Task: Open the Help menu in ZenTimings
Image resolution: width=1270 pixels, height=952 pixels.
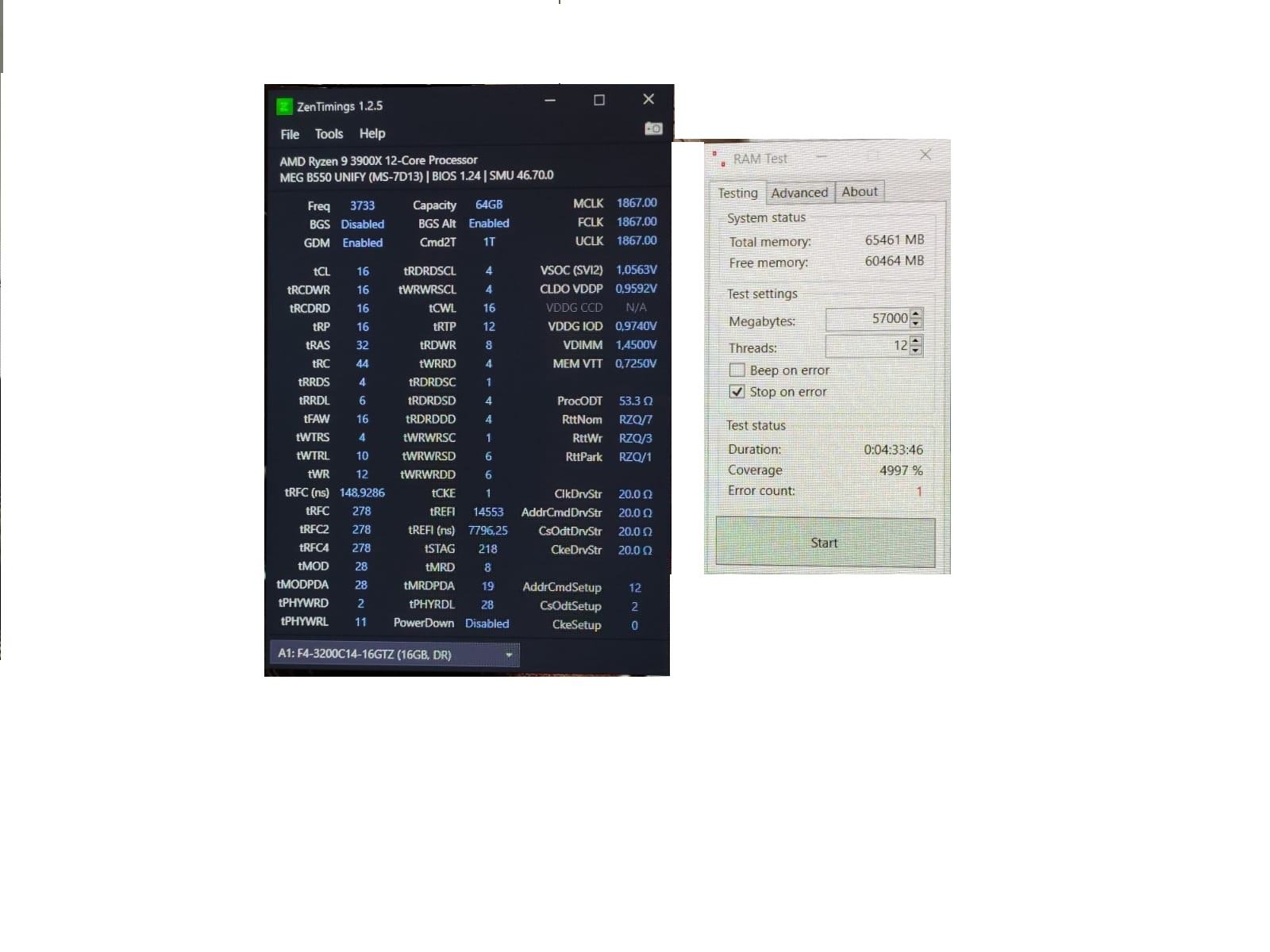Action: tap(371, 133)
